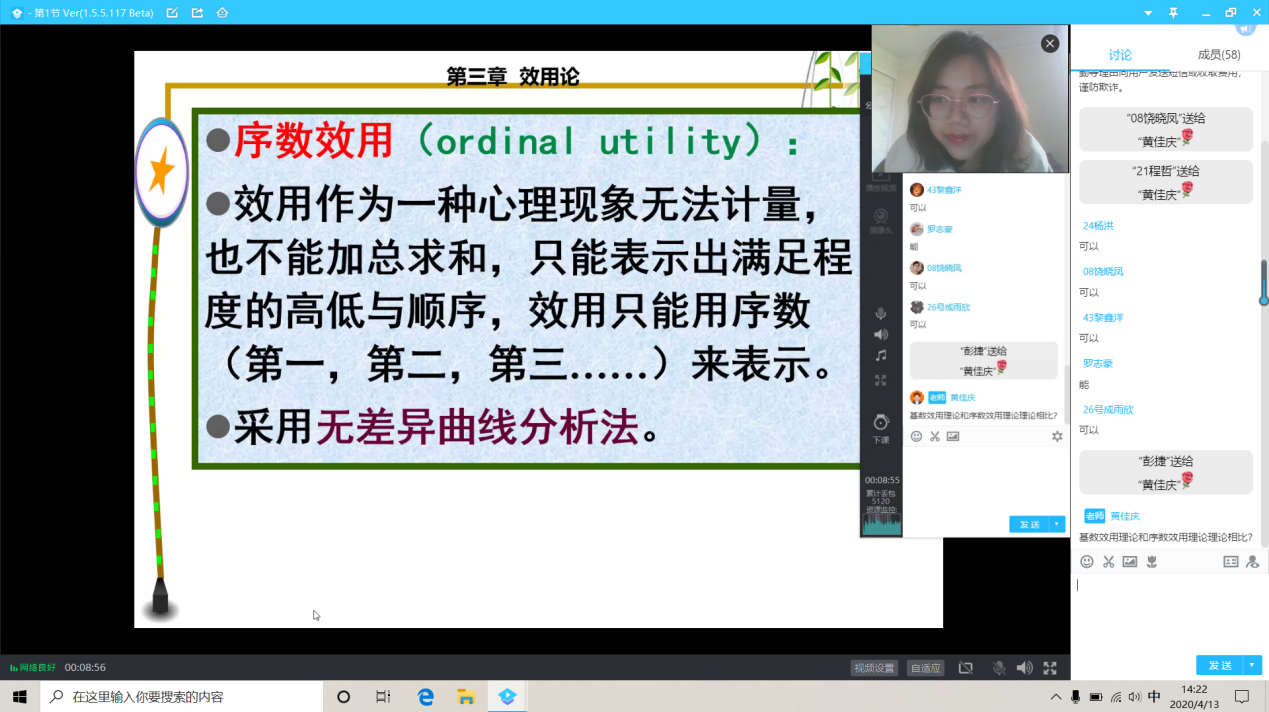Send a flower using the flower icon
The width and height of the screenshot is (1269, 712).
1152,562
